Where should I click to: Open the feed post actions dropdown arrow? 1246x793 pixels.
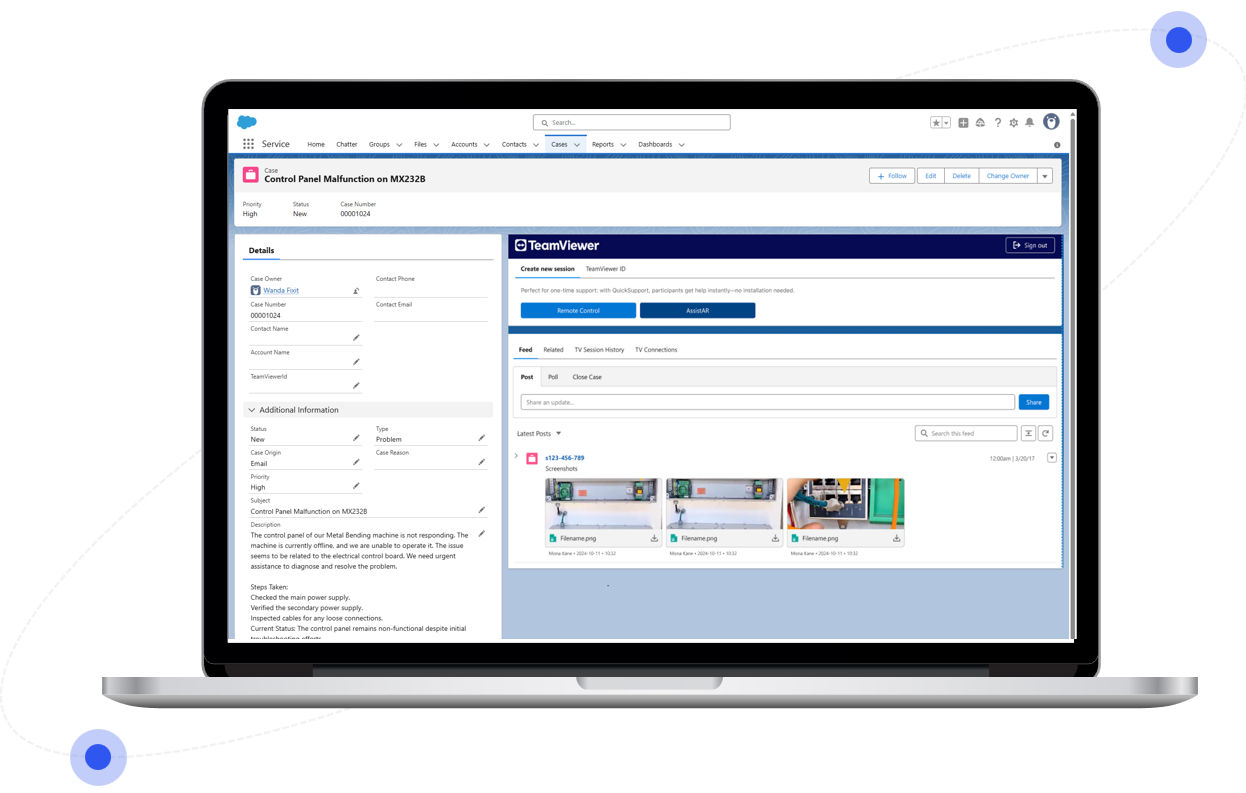1051,458
